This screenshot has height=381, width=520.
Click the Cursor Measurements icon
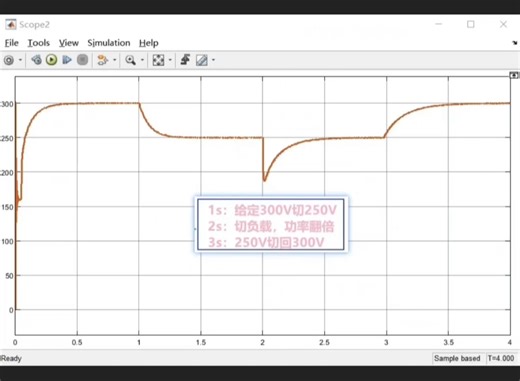pos(202,60)
